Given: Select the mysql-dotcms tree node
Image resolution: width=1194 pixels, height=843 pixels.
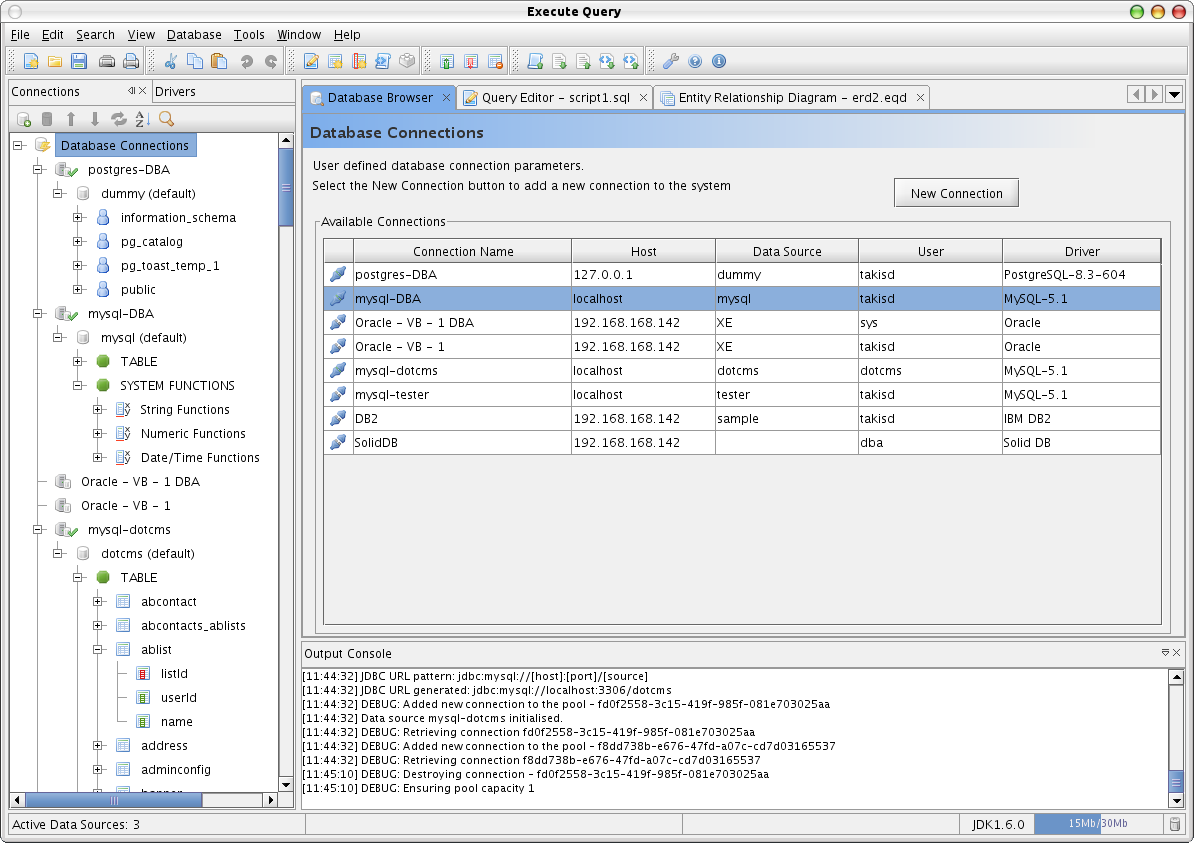Looking at the screenshot, I should click(x=129, y=529).
